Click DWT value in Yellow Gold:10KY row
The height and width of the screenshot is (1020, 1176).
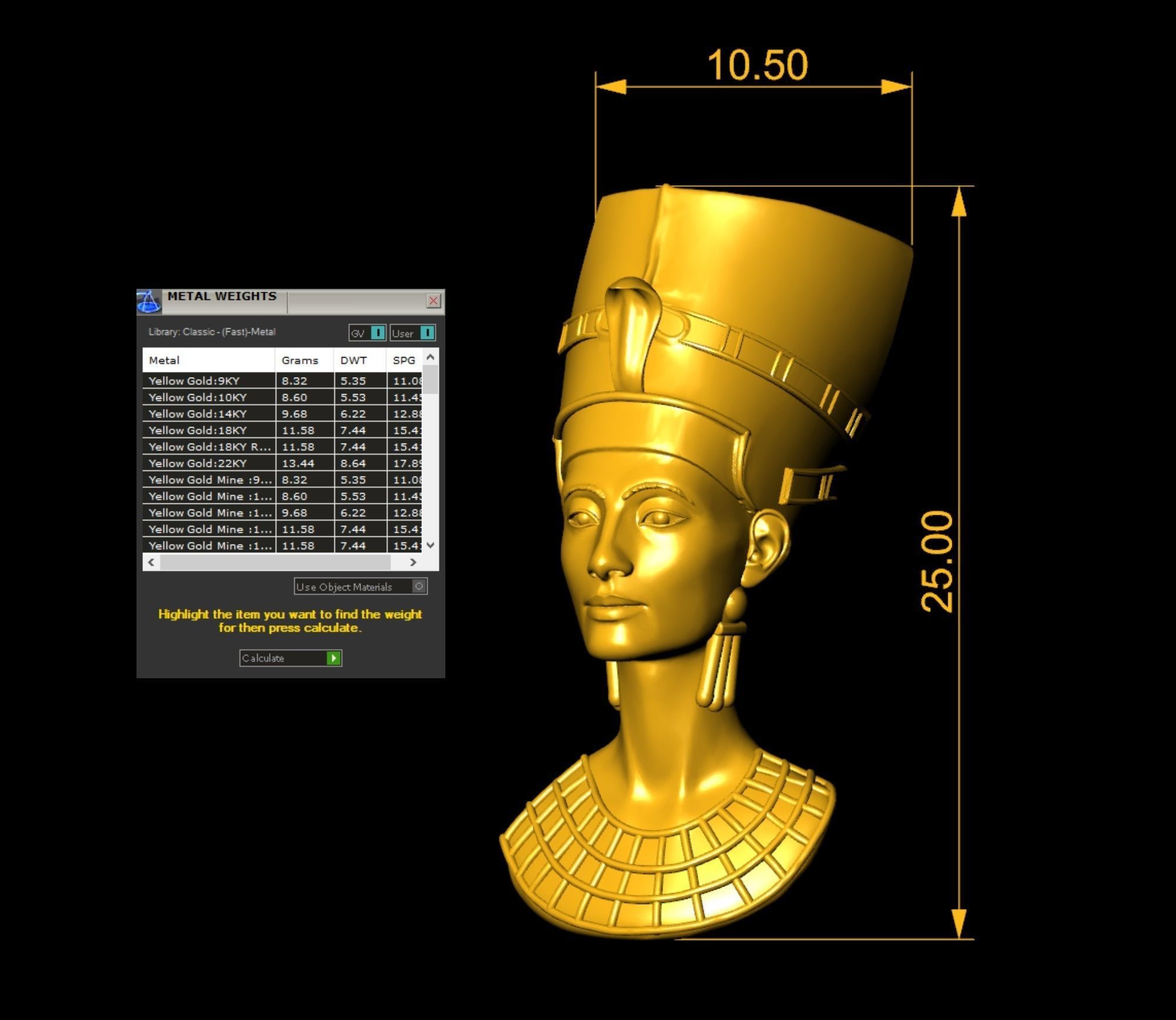coord(353,397)
